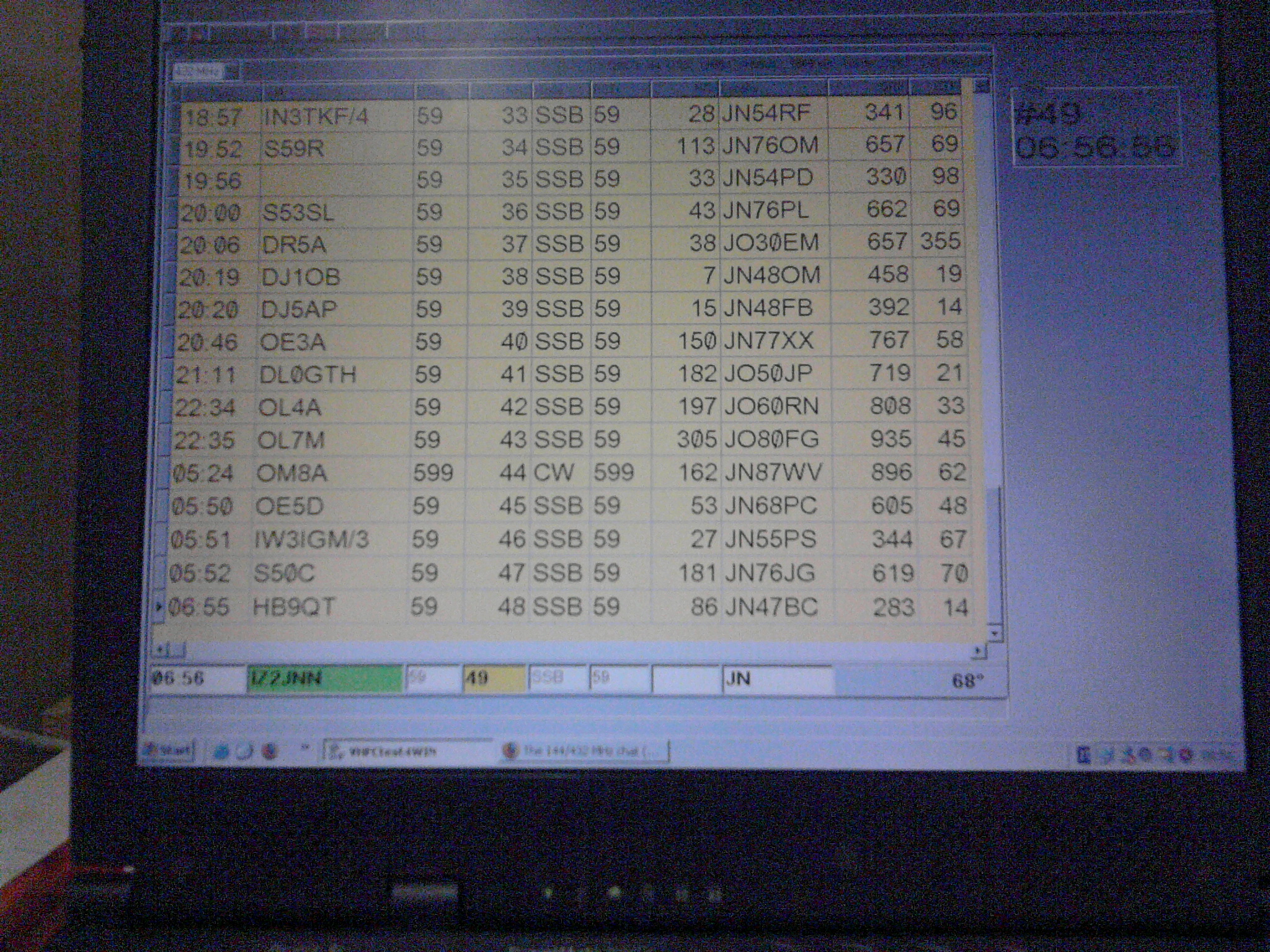
Task: Click the green callsign entry field
Action: point(324,679)
